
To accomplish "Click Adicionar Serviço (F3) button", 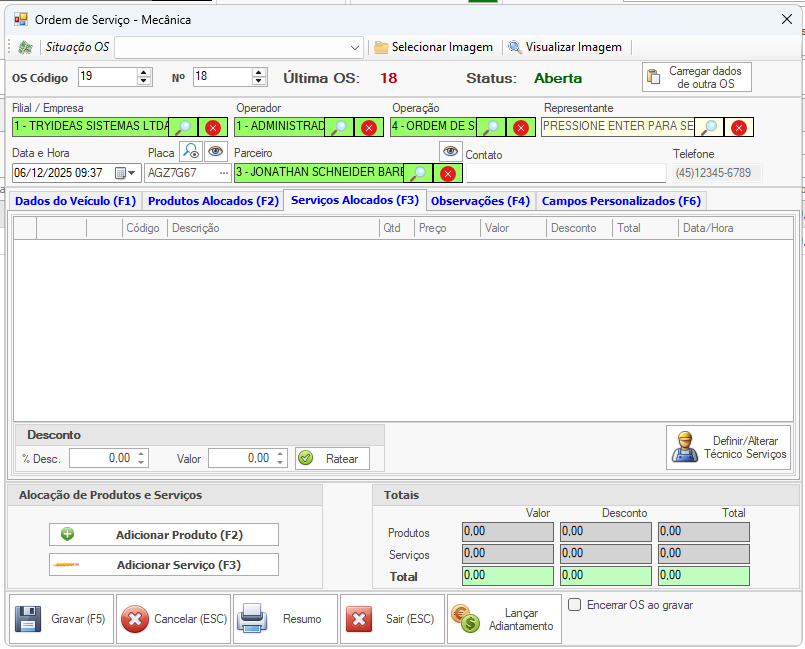I will [x=164, y=565].
